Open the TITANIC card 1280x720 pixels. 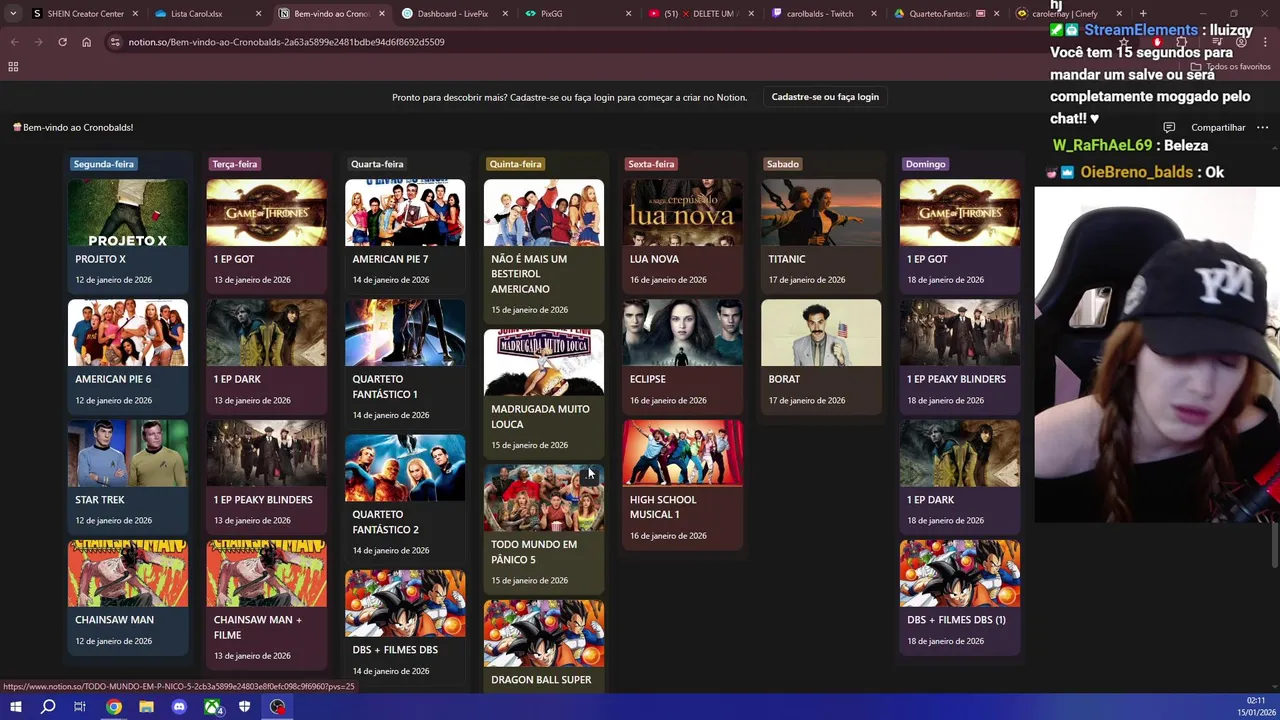pos(821,235)
